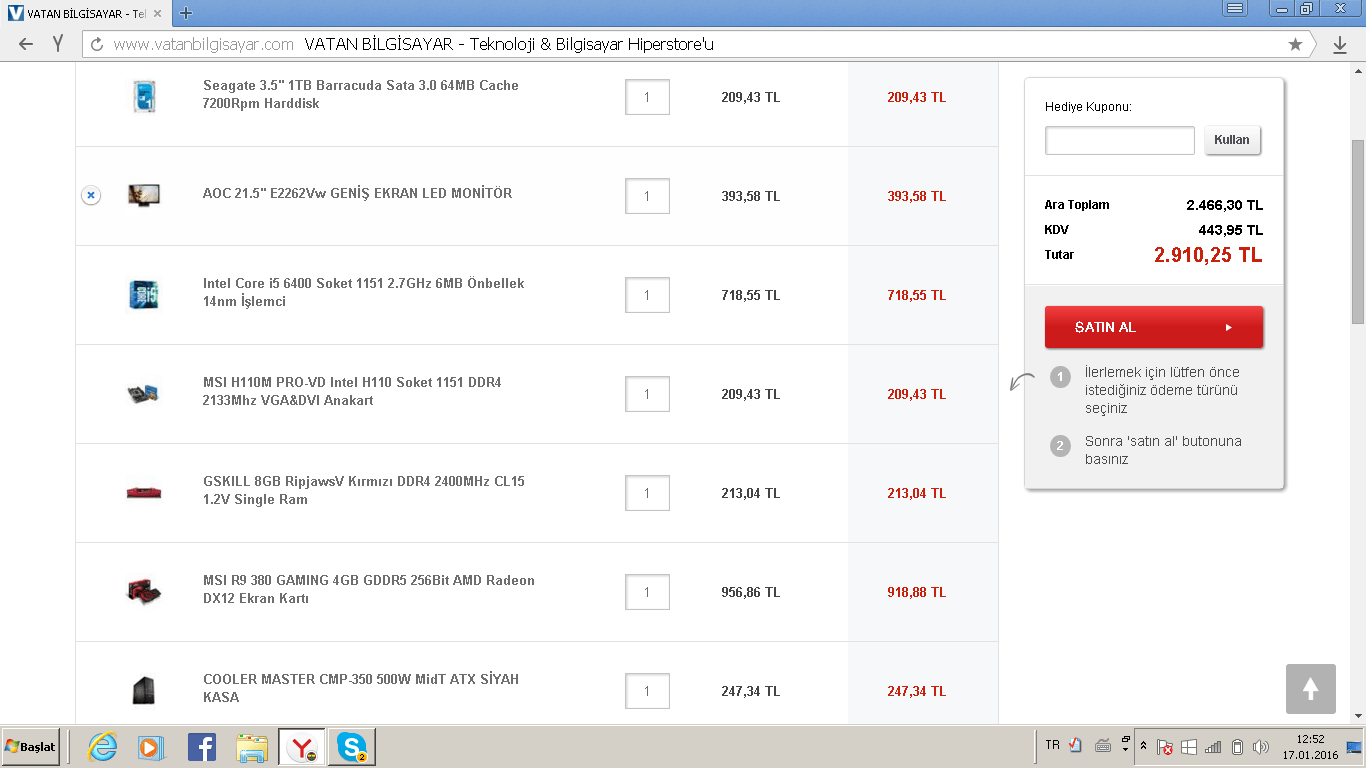Go back using the browser back arrow
Image resolution: width=1366 pixels, height=768 pixels.
coord(26,44)
